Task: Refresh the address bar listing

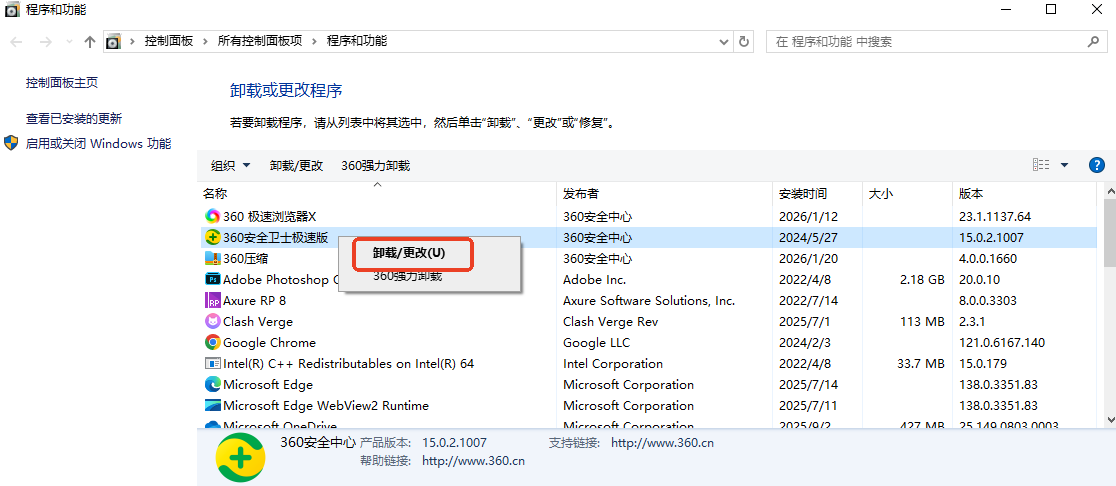Action: point(744,41)
